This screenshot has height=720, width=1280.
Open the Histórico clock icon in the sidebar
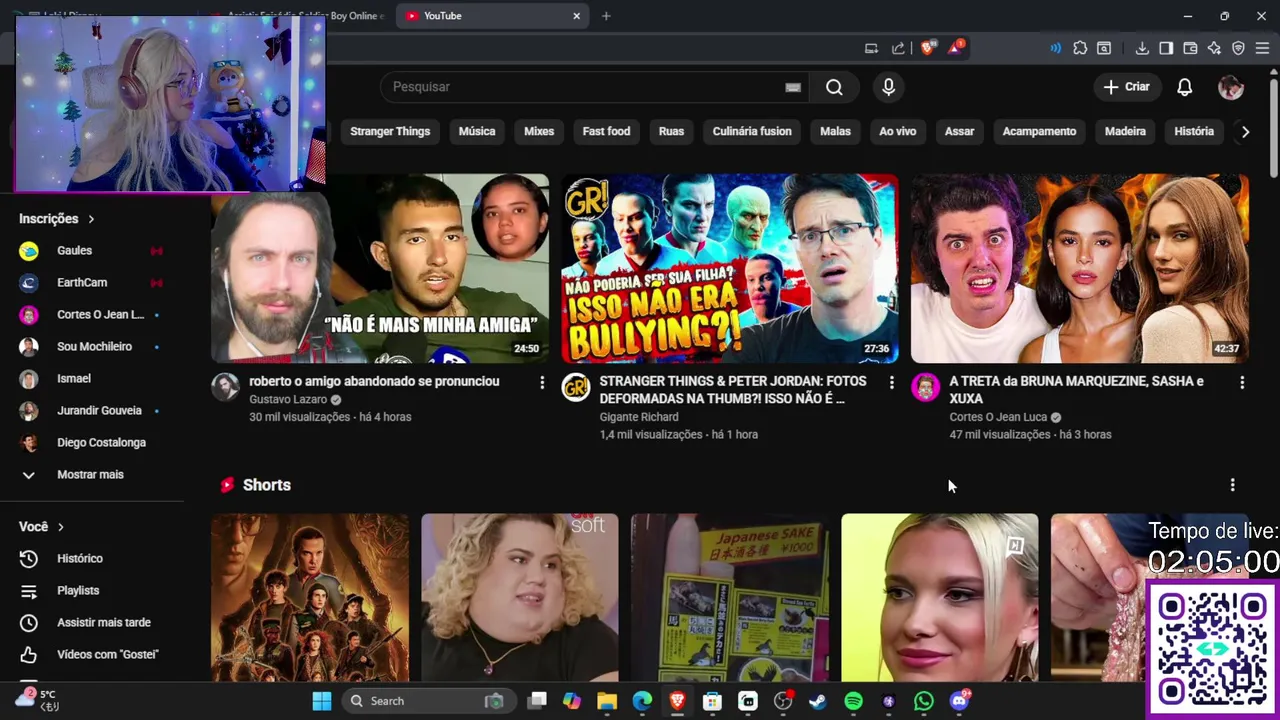point(29,559)
